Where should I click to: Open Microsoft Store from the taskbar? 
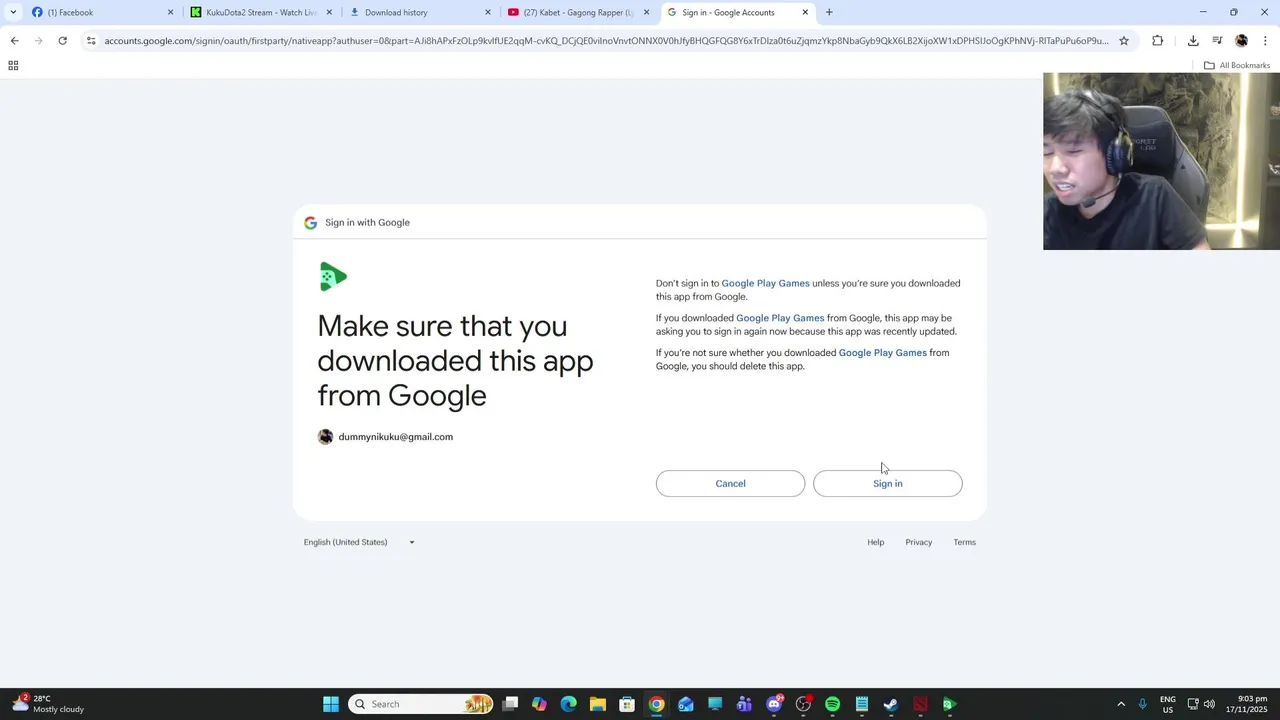627,704
